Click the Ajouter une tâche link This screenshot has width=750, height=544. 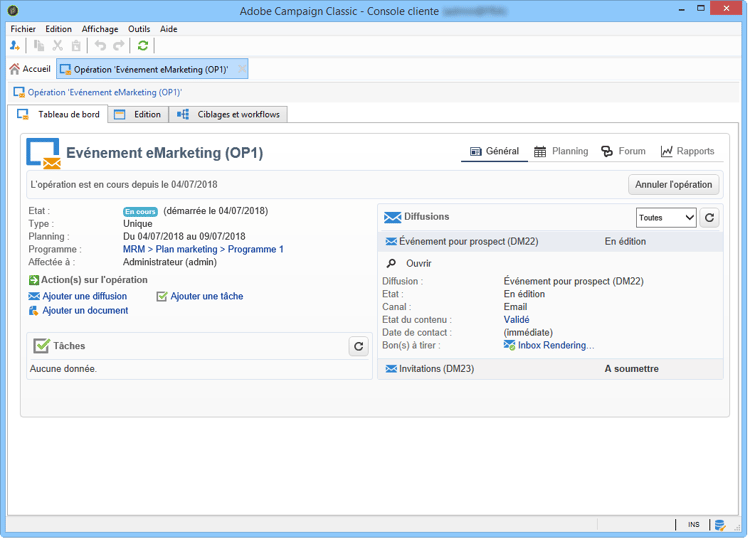207,297
